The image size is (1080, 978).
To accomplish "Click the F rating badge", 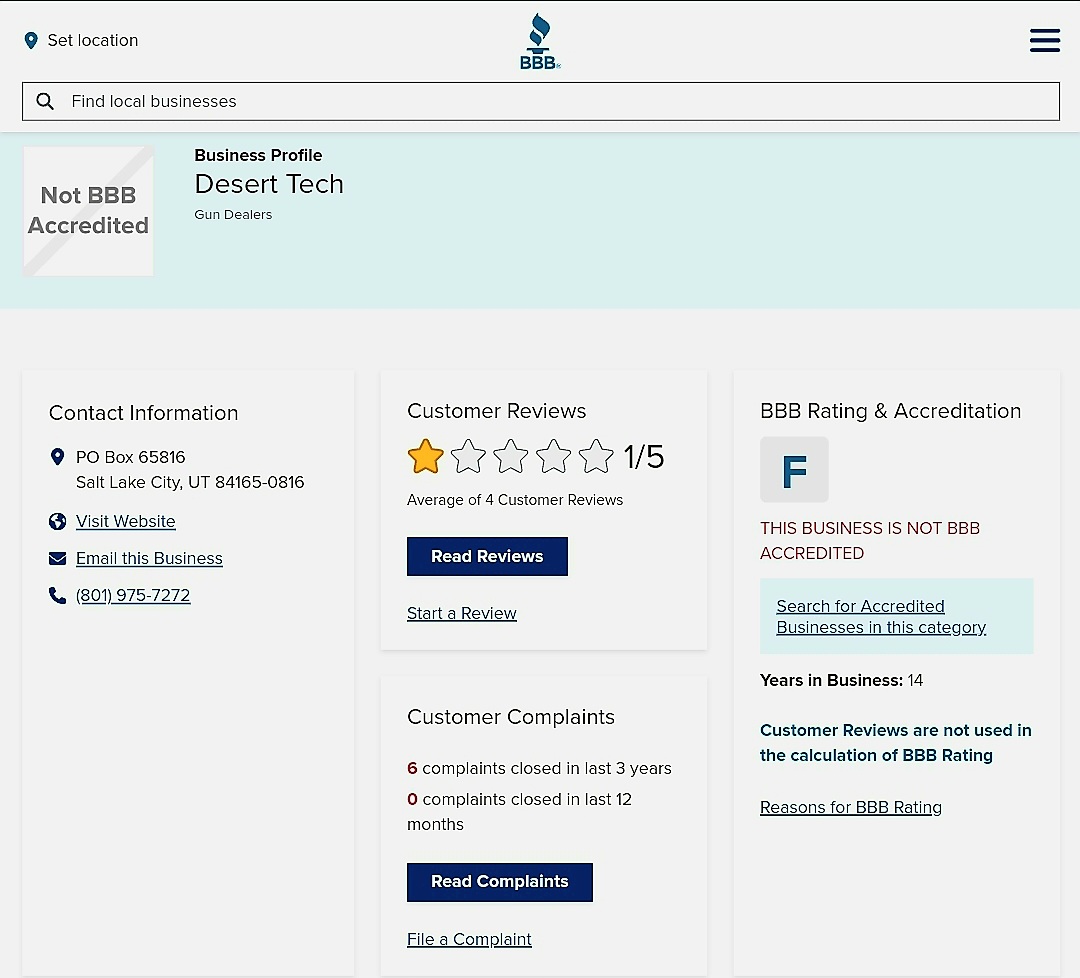I will (x=794, y=470).
